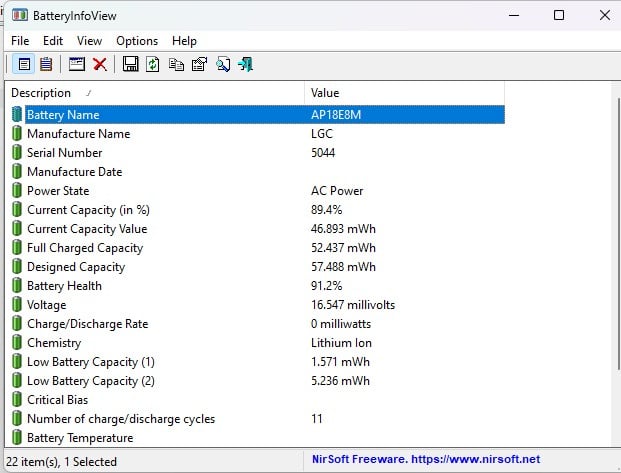Open the Help menu
621x473 pixels.
184,41
